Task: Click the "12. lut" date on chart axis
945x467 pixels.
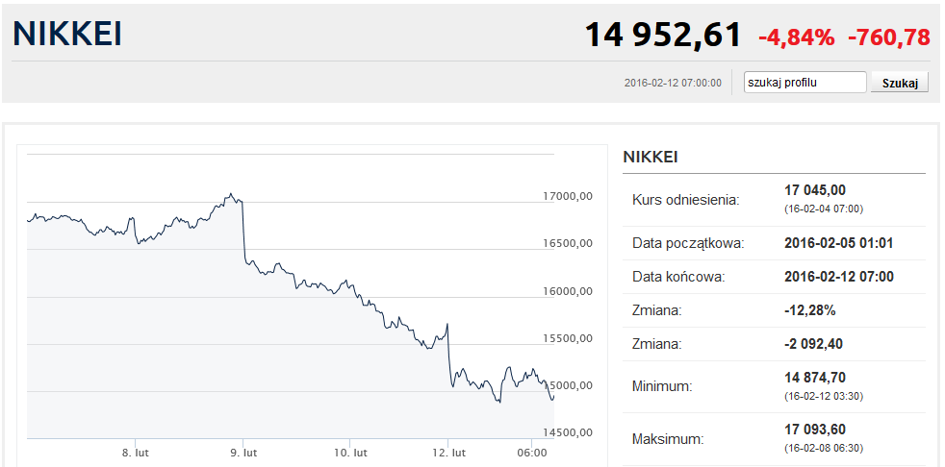Action: tap(449, 453)
